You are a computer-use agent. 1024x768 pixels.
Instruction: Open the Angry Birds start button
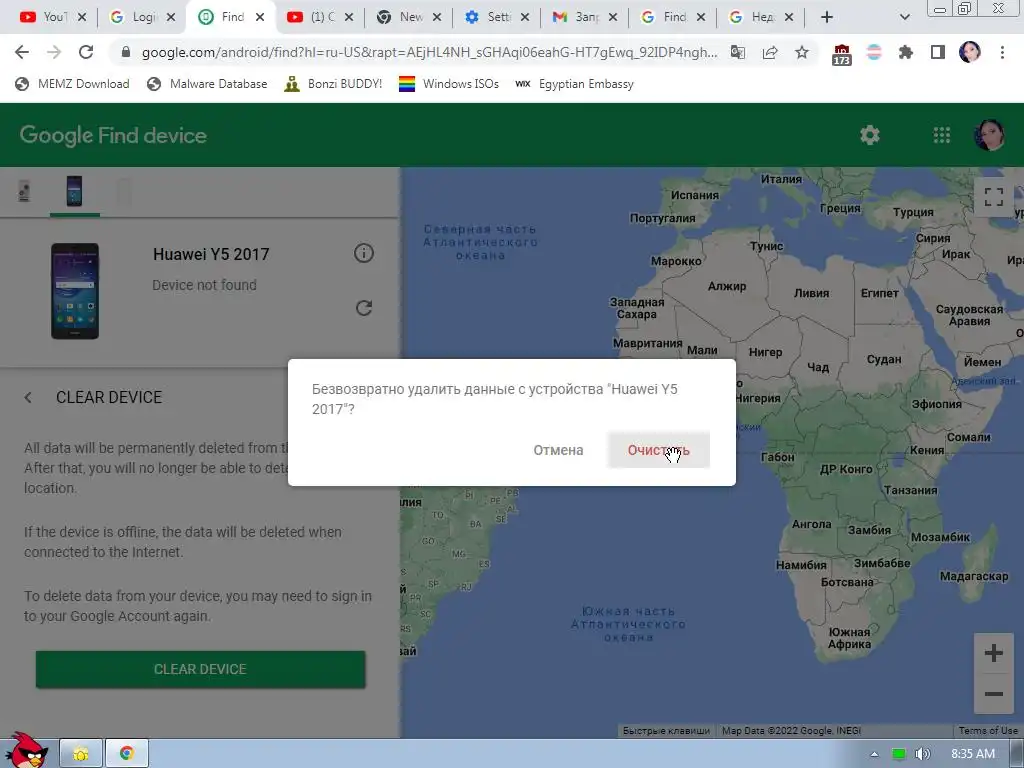click(x=25, y=751)
